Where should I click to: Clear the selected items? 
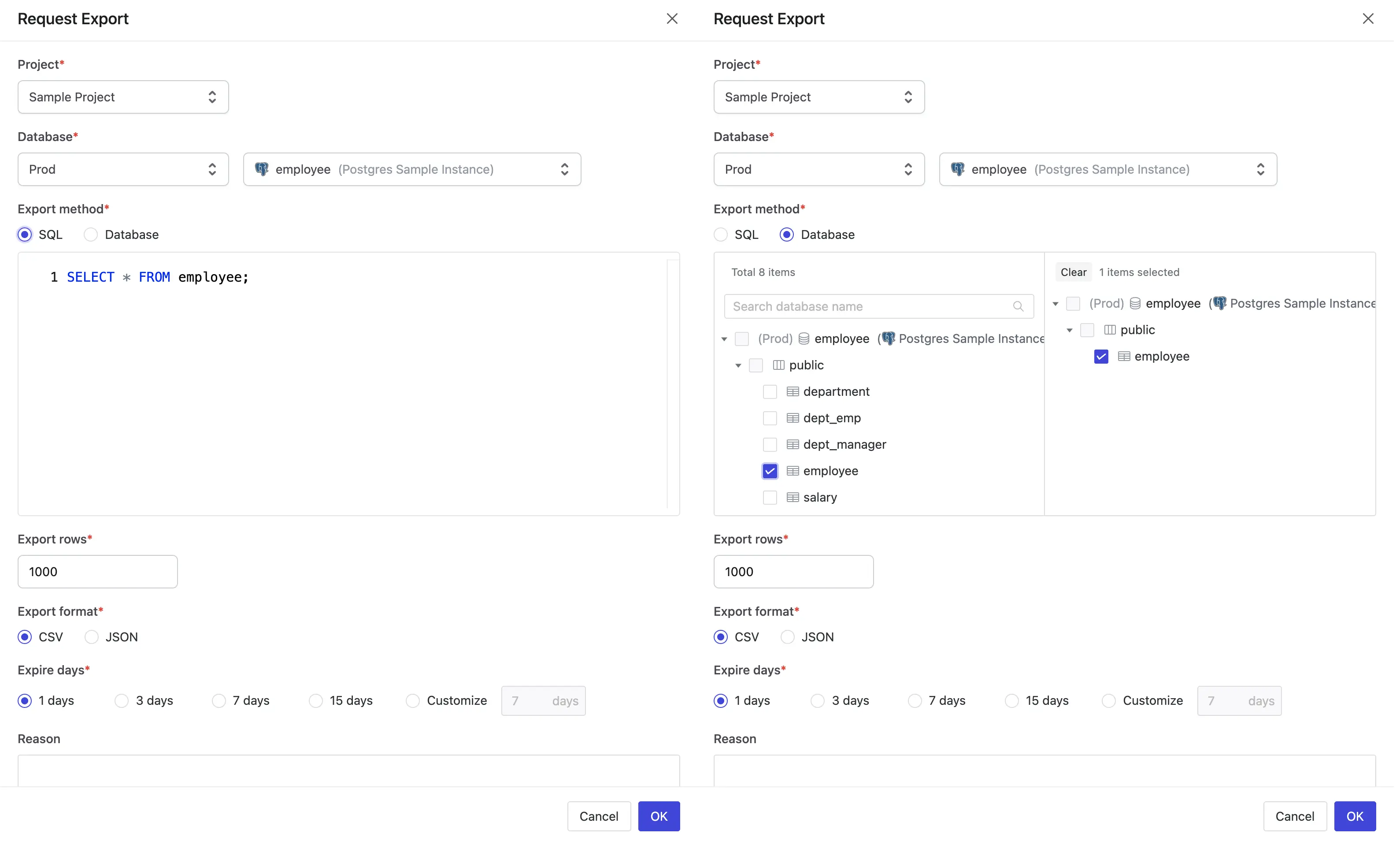click(x=1073, y=272)
